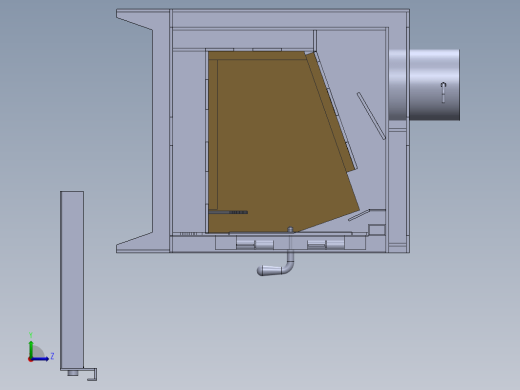
Task: Click the small arrow mark on the flue pipe
Action: pyautogui.click(x=443, y=92)
